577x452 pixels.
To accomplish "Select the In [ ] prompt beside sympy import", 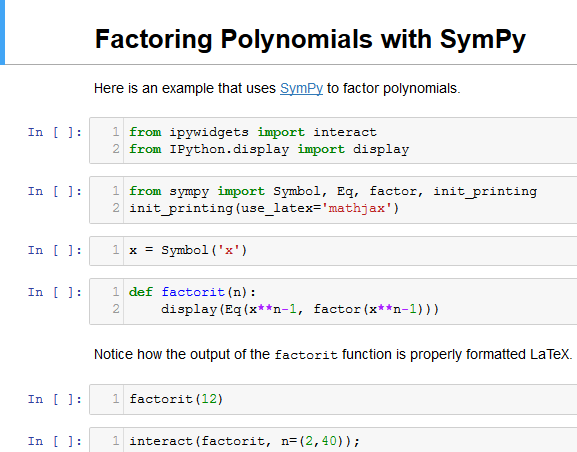I will point(55,191).
